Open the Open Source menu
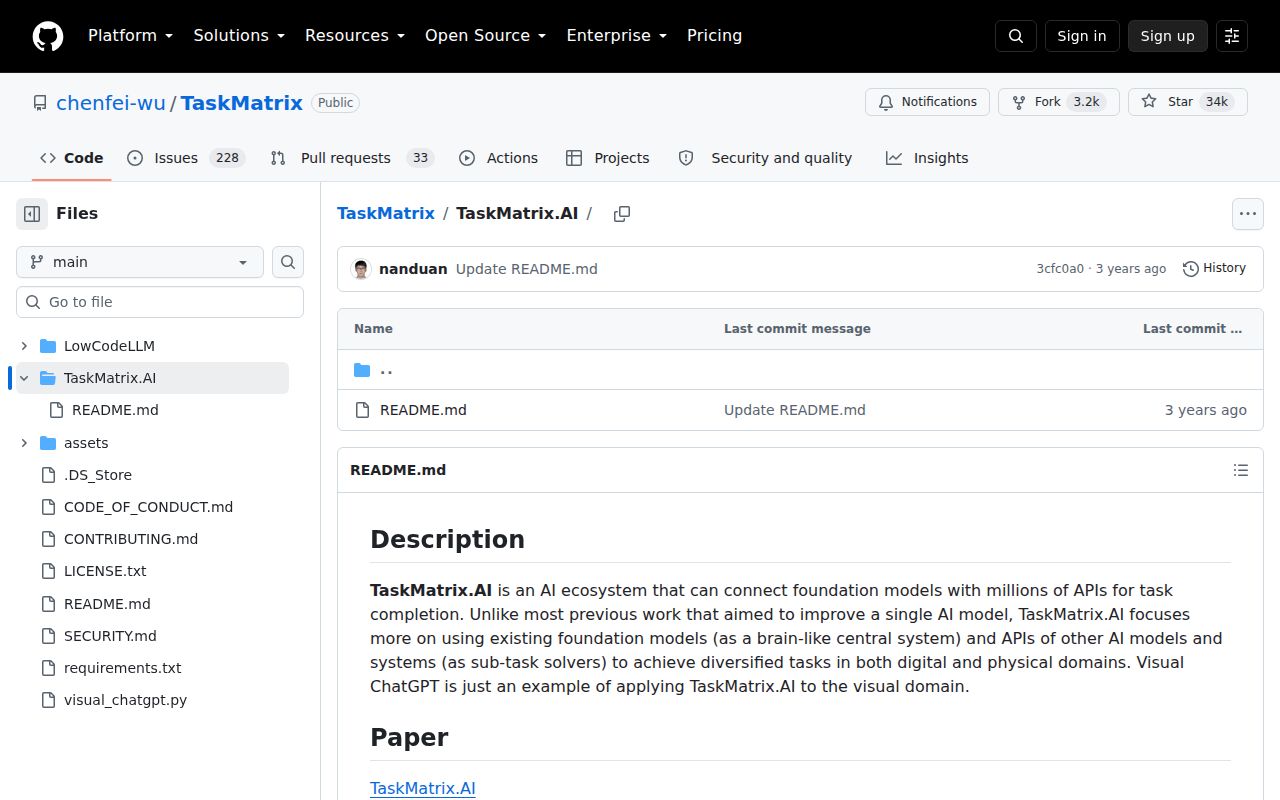1280x800 pixels. [486, 36]
